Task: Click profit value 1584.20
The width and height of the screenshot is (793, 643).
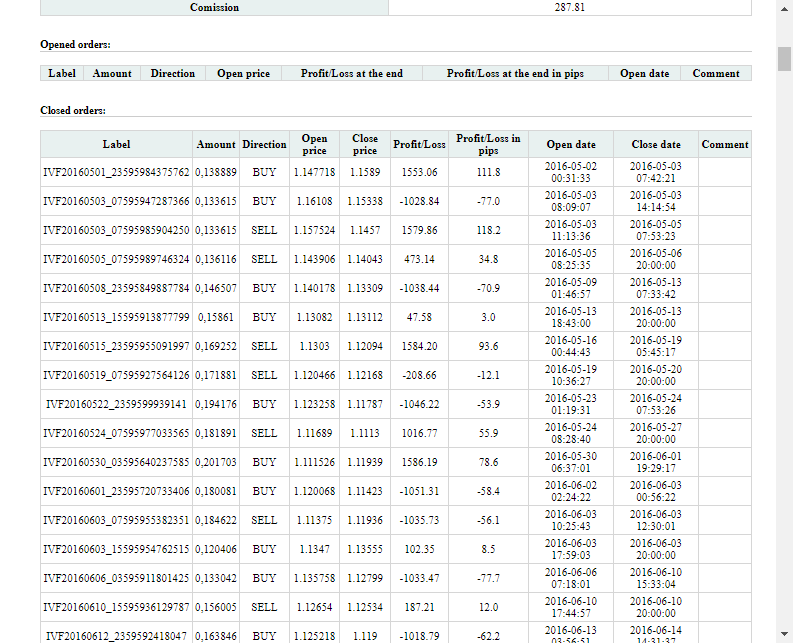Action: point(419,346)
